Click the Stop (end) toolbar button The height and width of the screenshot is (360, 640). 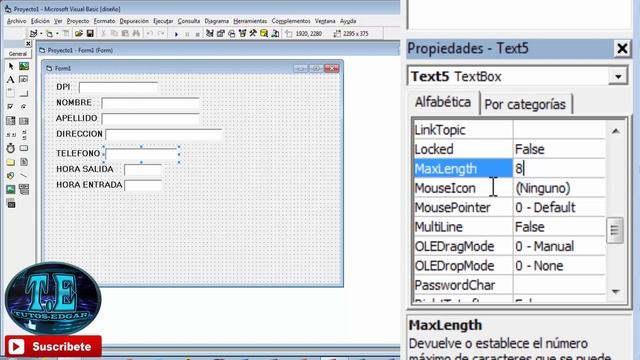[198, 34]
